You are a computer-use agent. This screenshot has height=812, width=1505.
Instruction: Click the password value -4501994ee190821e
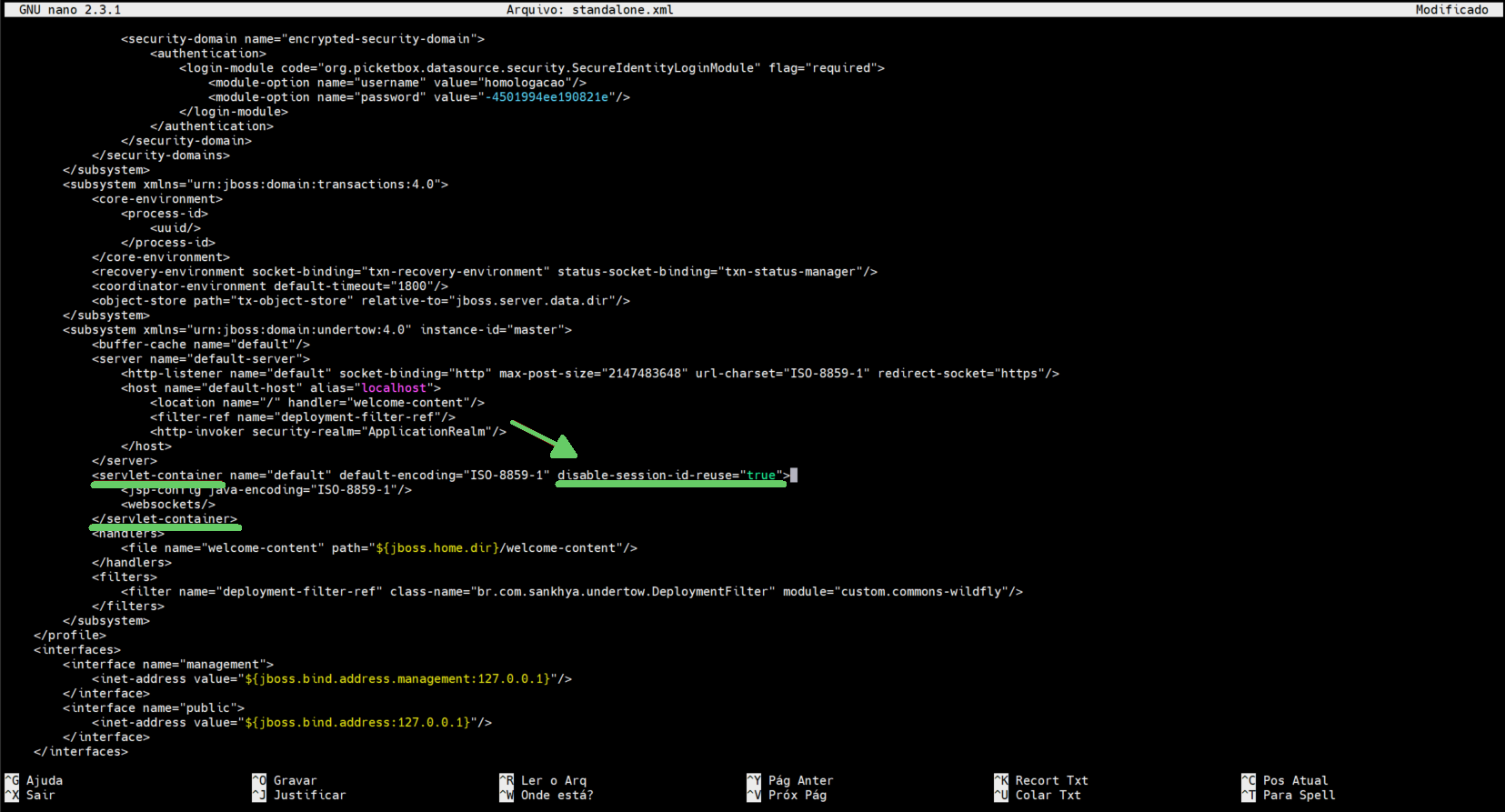coord(550,97)
